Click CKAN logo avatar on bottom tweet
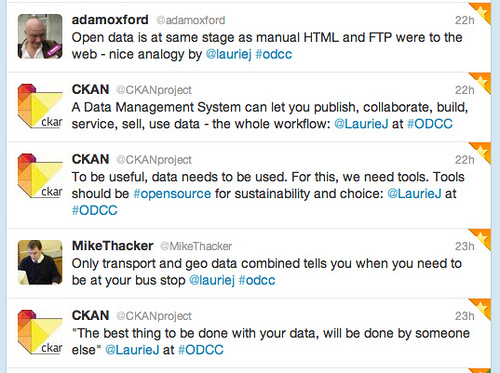 [40, 332]
